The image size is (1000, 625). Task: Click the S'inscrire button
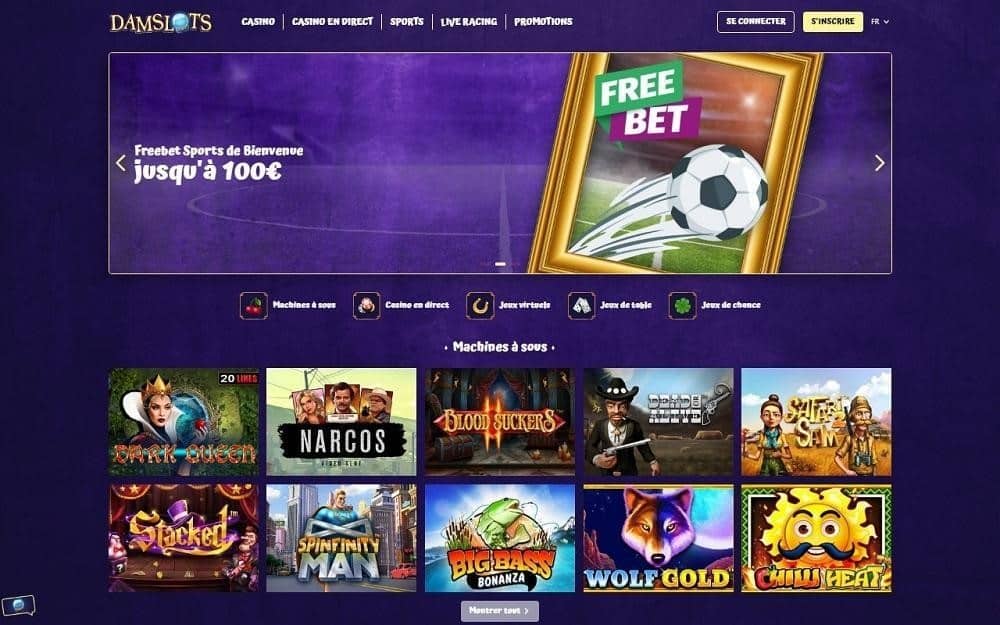click(833, 22)
